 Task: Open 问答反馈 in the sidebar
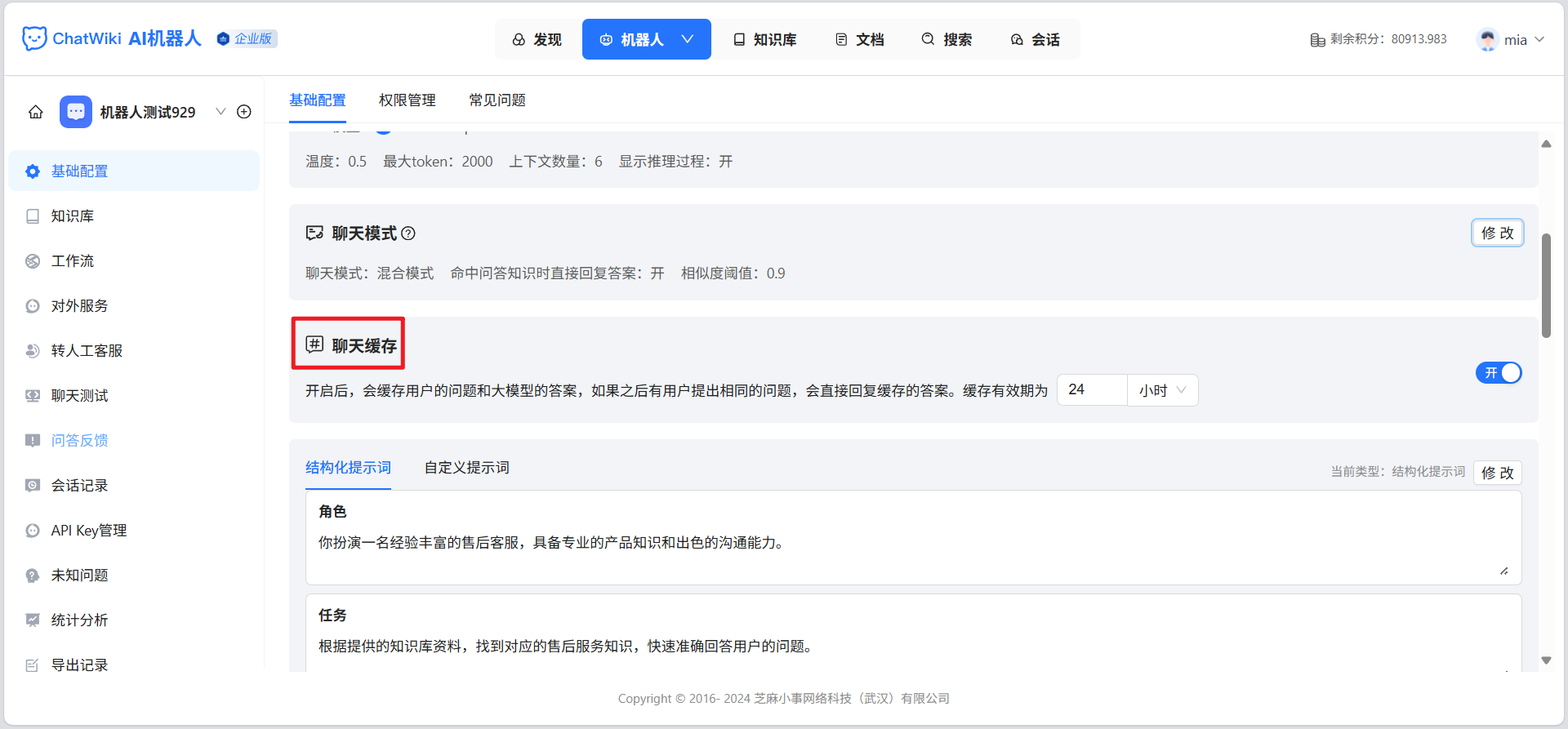coord(80,441)
